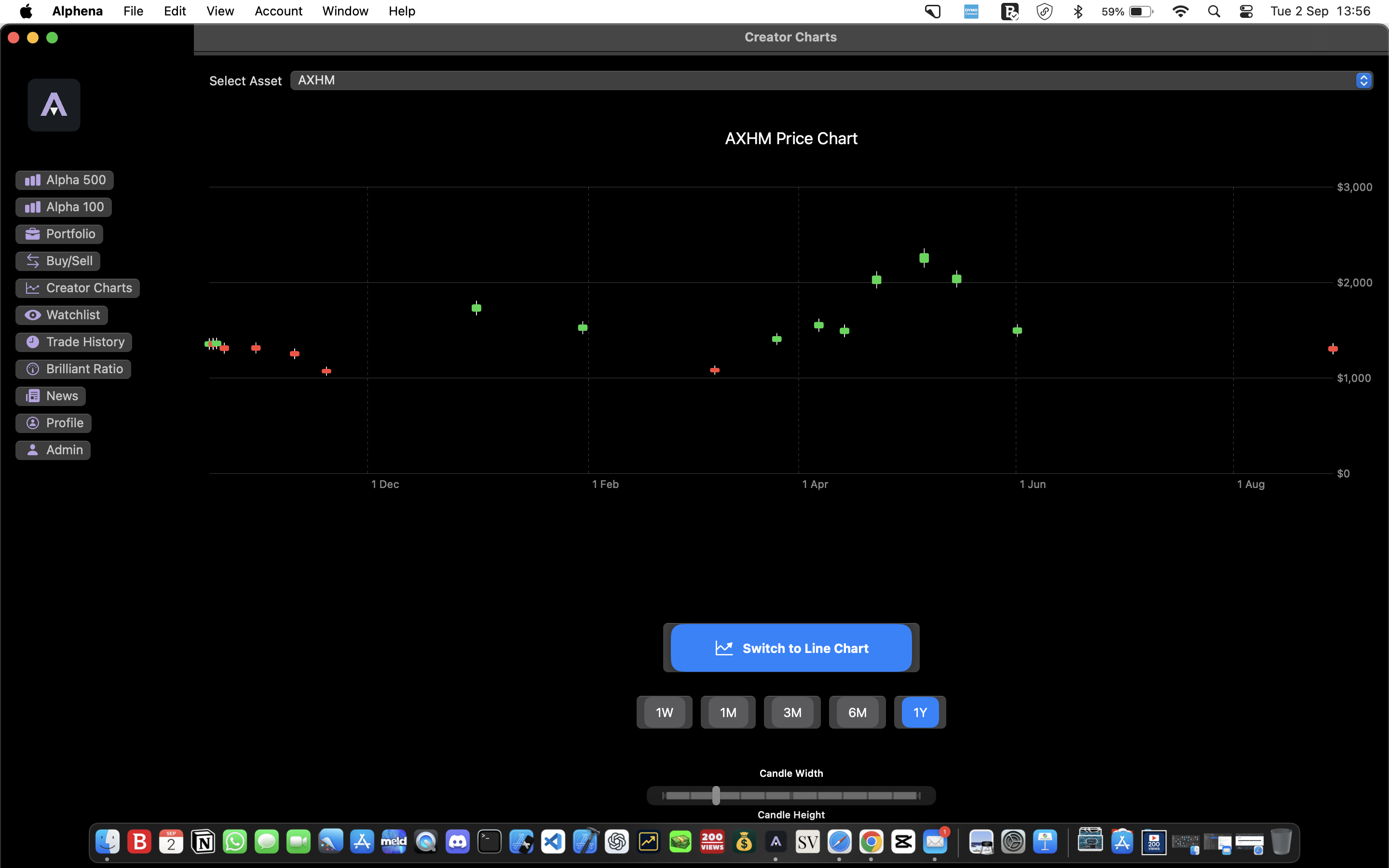Open the Profile page
Viewport: 1389px width, 868px height.
click(54, 422)
